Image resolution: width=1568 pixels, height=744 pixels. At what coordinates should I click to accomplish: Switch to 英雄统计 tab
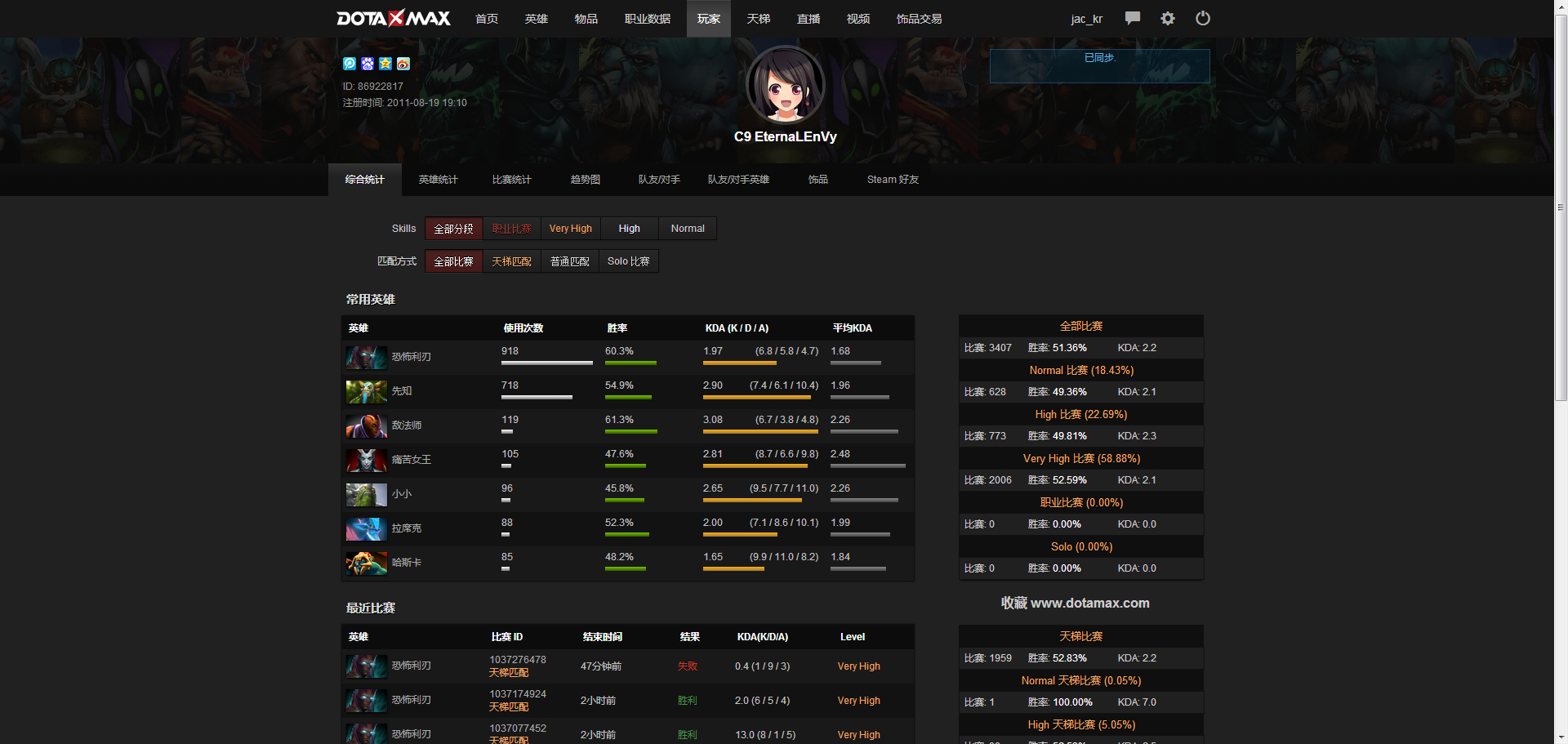coord(439,180)
